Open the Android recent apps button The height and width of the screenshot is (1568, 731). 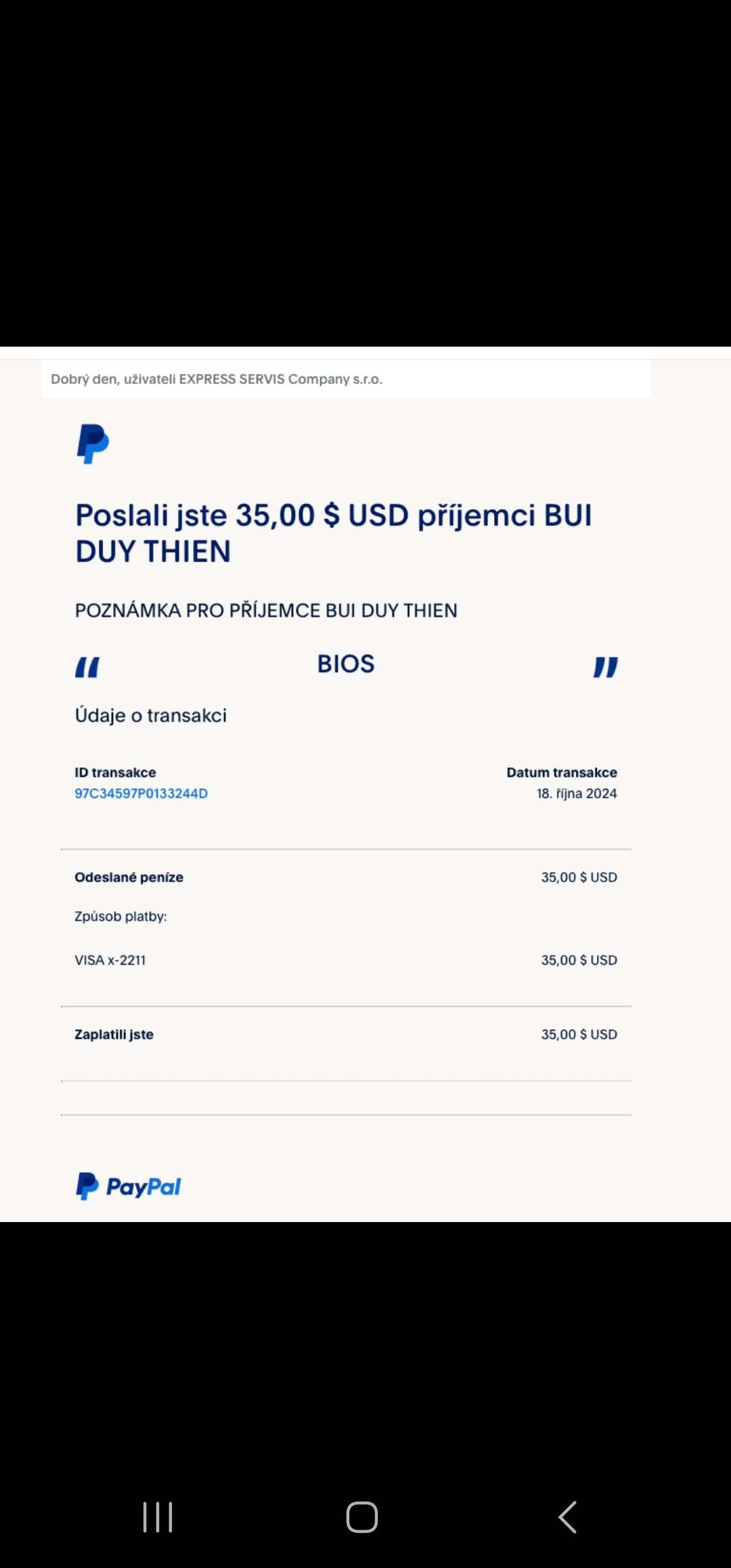coord(158,1517)
